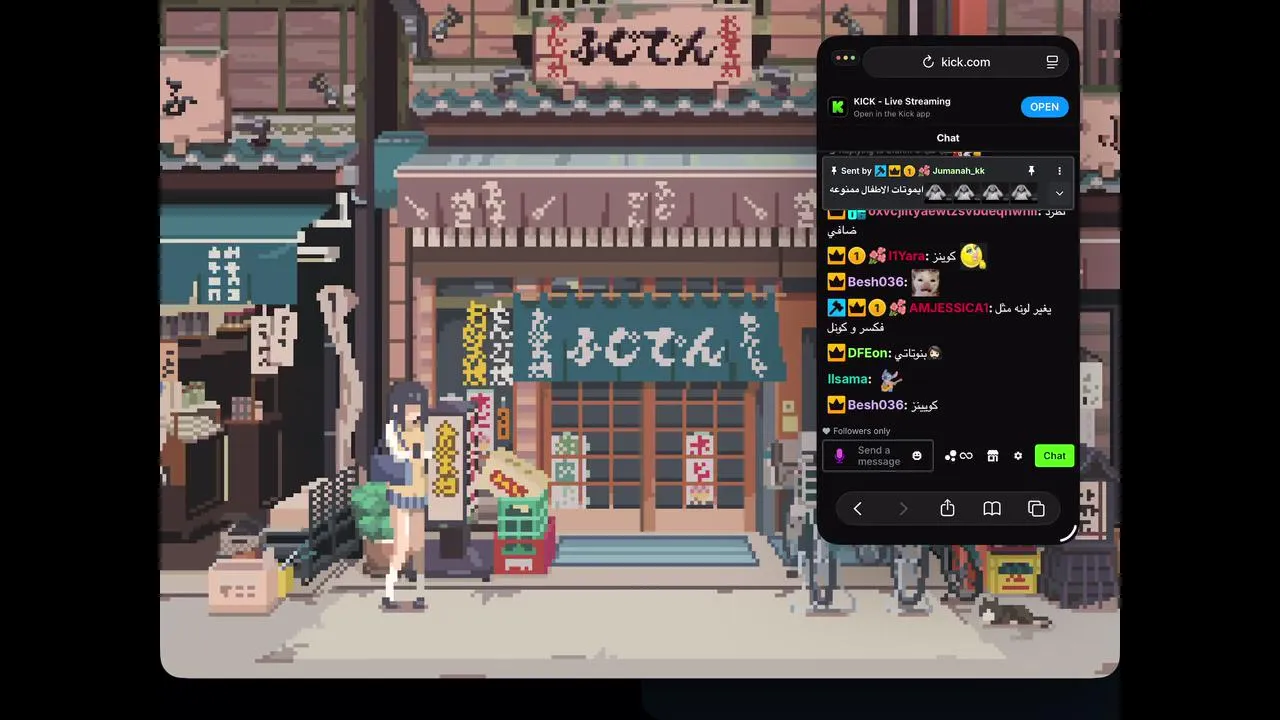Click the green Kick app logo
The height and width of the screenshot is (720, 1280).
click(837, 107)
